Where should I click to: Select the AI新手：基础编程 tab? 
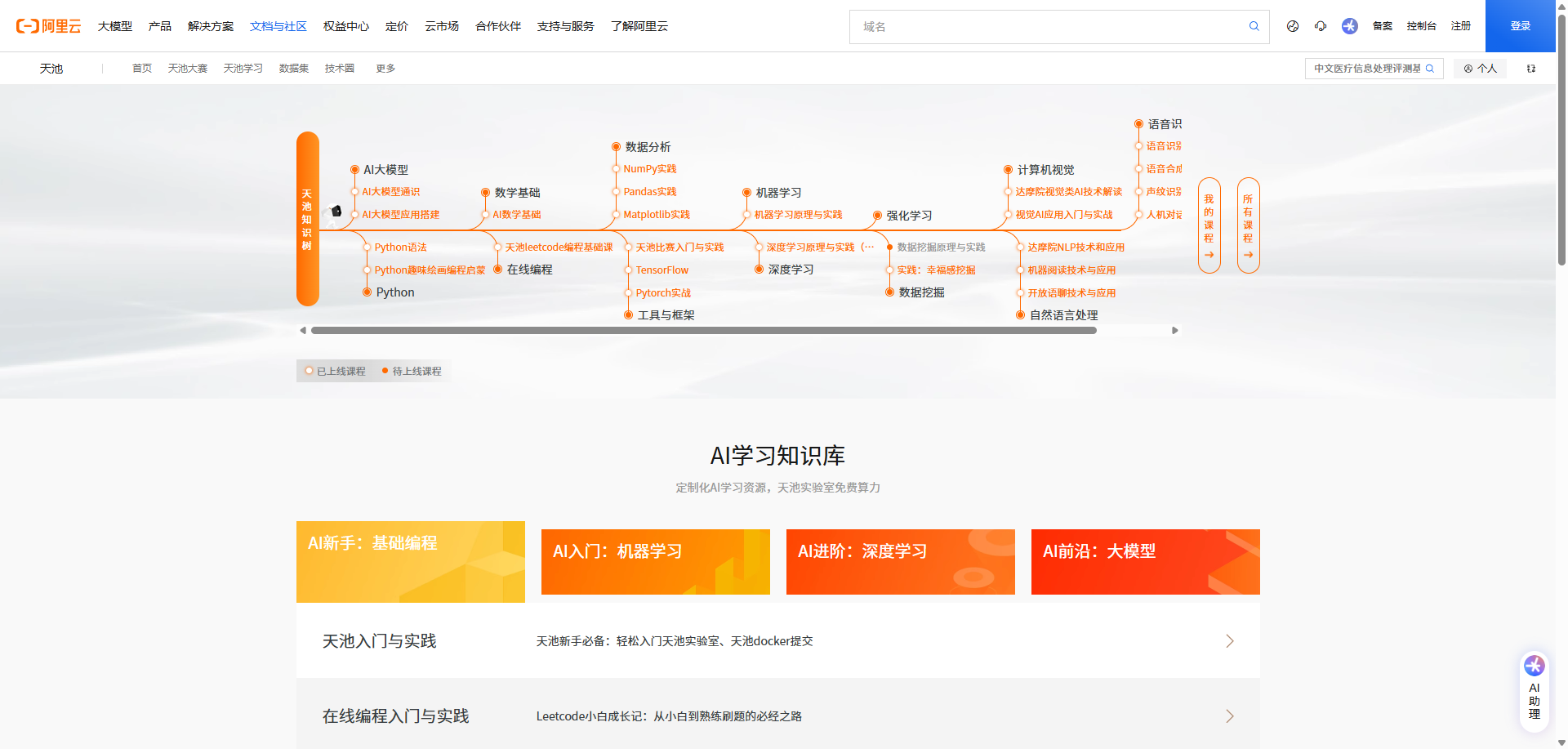[411, 562]
